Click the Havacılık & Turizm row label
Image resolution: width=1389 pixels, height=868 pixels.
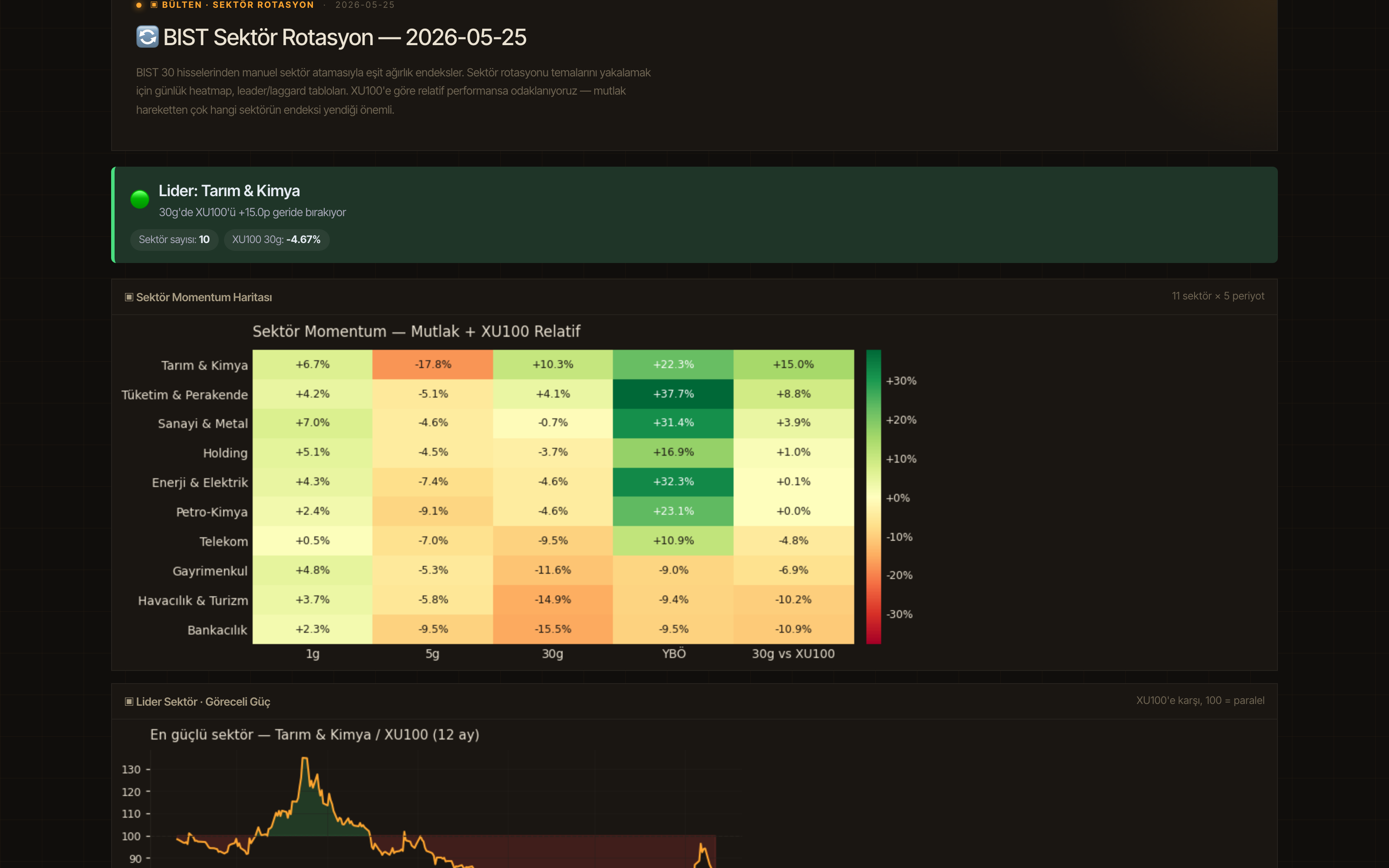[193, 601]
